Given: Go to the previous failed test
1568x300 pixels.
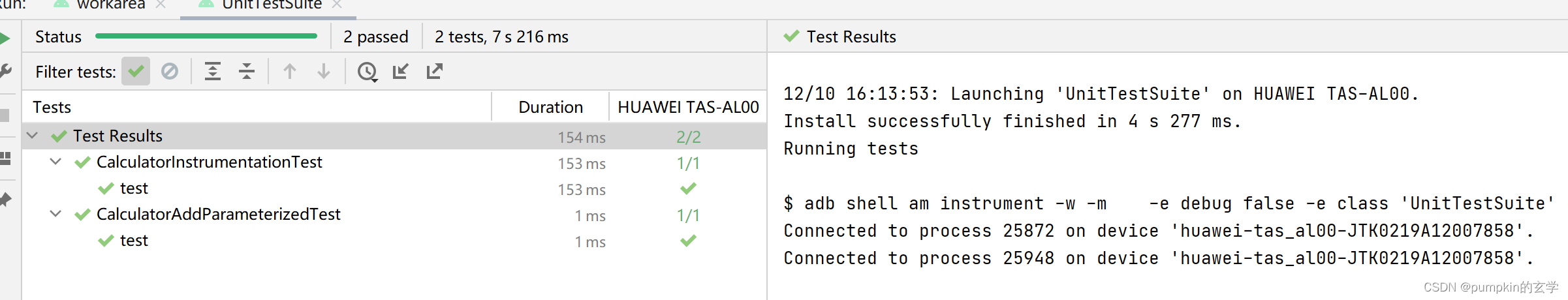Looking at the screenshot, I should pos(290,71).
